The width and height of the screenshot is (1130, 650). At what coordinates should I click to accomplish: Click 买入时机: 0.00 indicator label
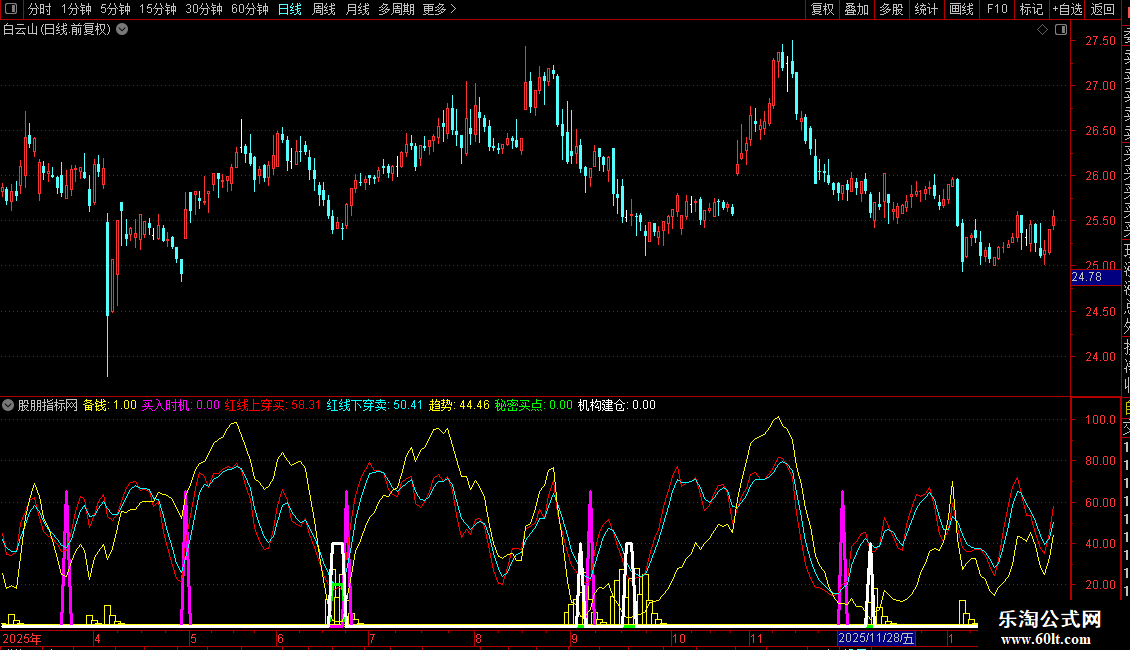point(180,405)
